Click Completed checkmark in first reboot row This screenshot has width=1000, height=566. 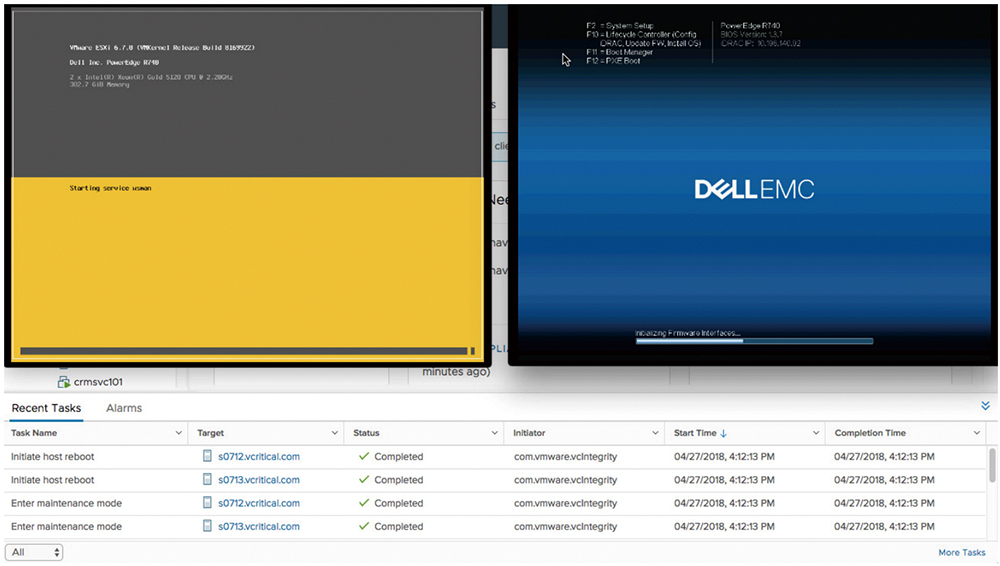[364, 456]
